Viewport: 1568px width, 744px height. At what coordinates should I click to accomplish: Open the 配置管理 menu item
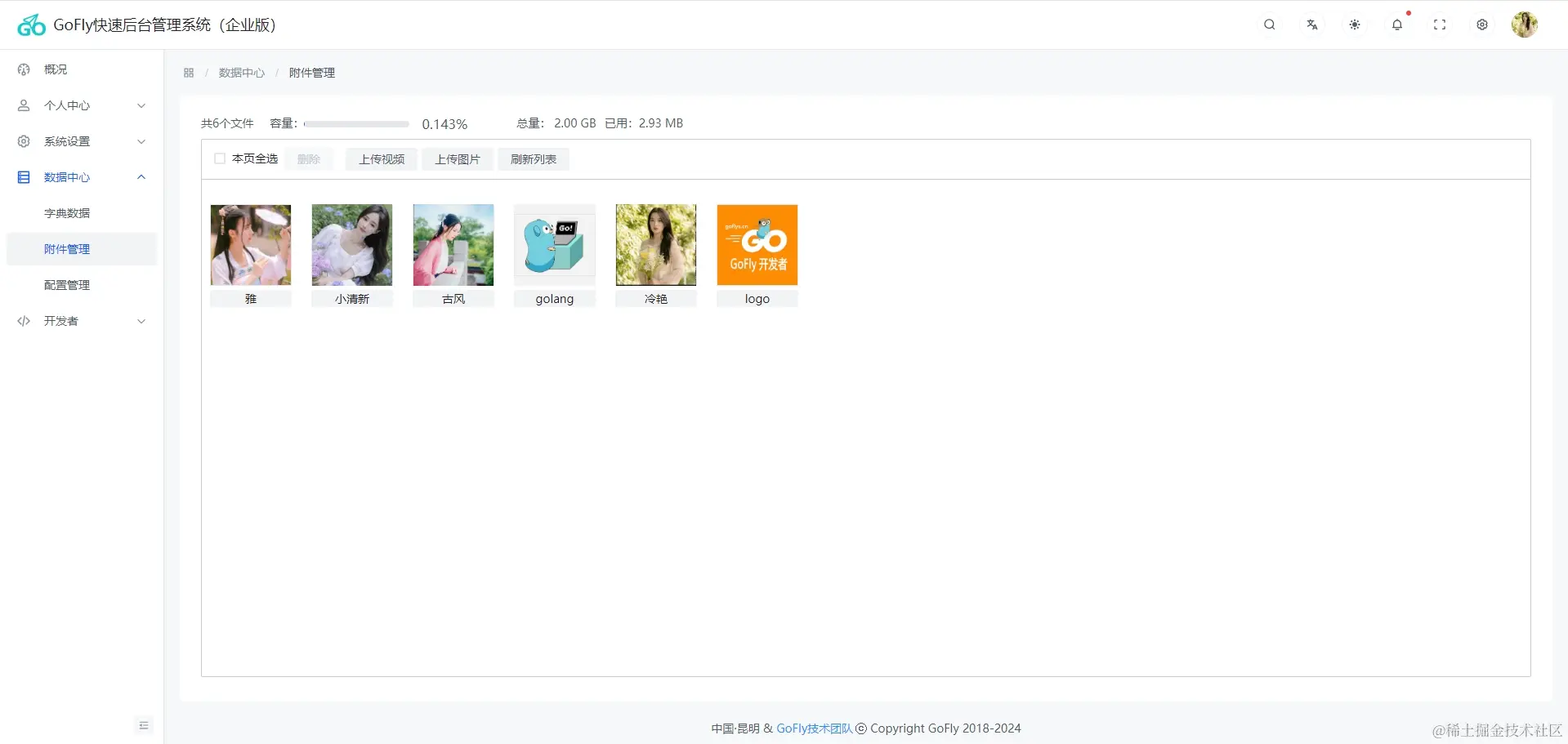82,285
